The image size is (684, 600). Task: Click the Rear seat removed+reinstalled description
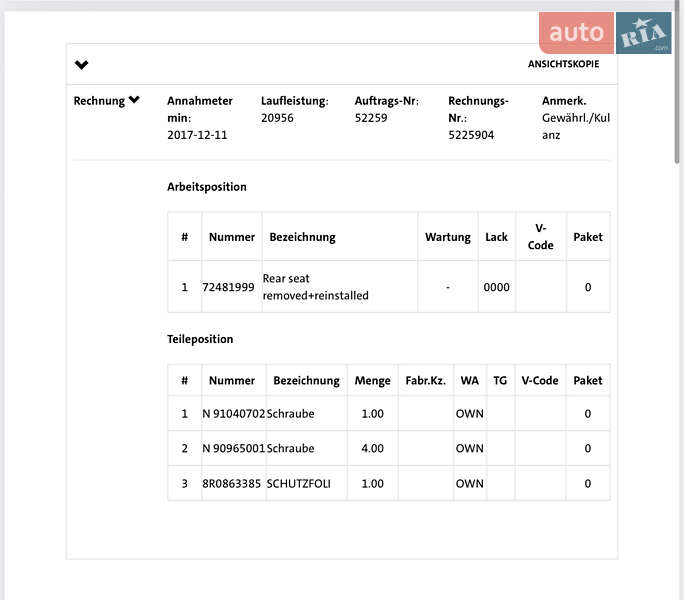(315, 287)
